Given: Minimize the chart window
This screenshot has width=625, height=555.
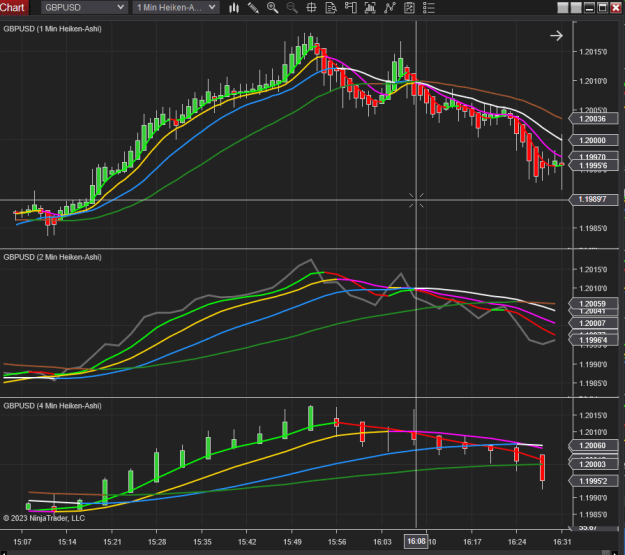Looking at the screenshot, I should pyautogui.click(x=590, y=8).
